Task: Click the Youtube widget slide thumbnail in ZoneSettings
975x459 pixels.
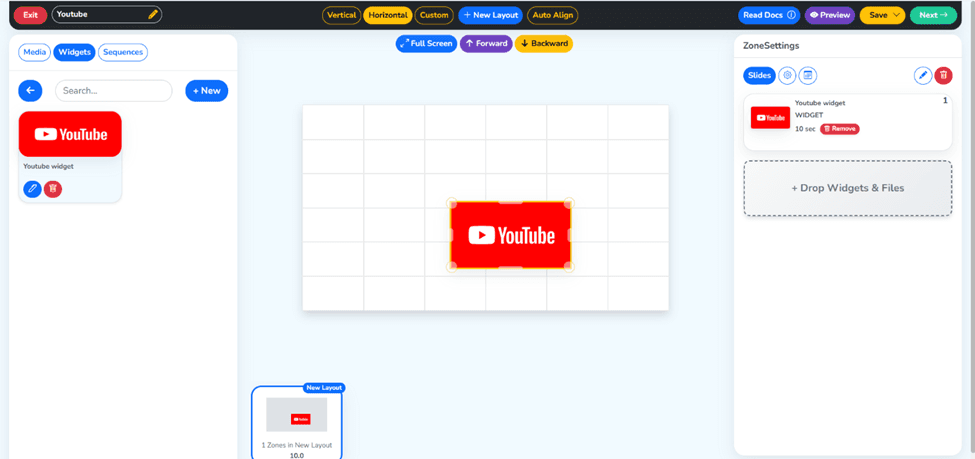Action: click(x=770, y=118)
